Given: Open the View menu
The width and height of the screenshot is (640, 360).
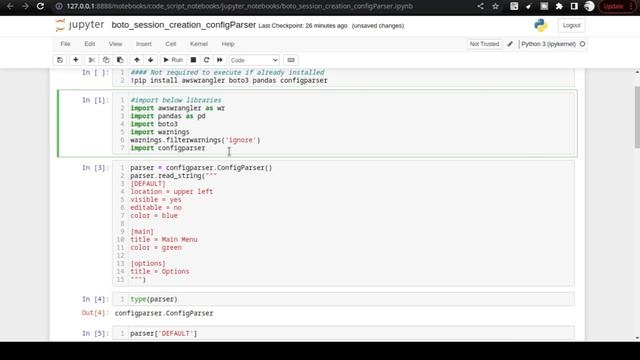Looking at the screenshot, I should [116, 44].
